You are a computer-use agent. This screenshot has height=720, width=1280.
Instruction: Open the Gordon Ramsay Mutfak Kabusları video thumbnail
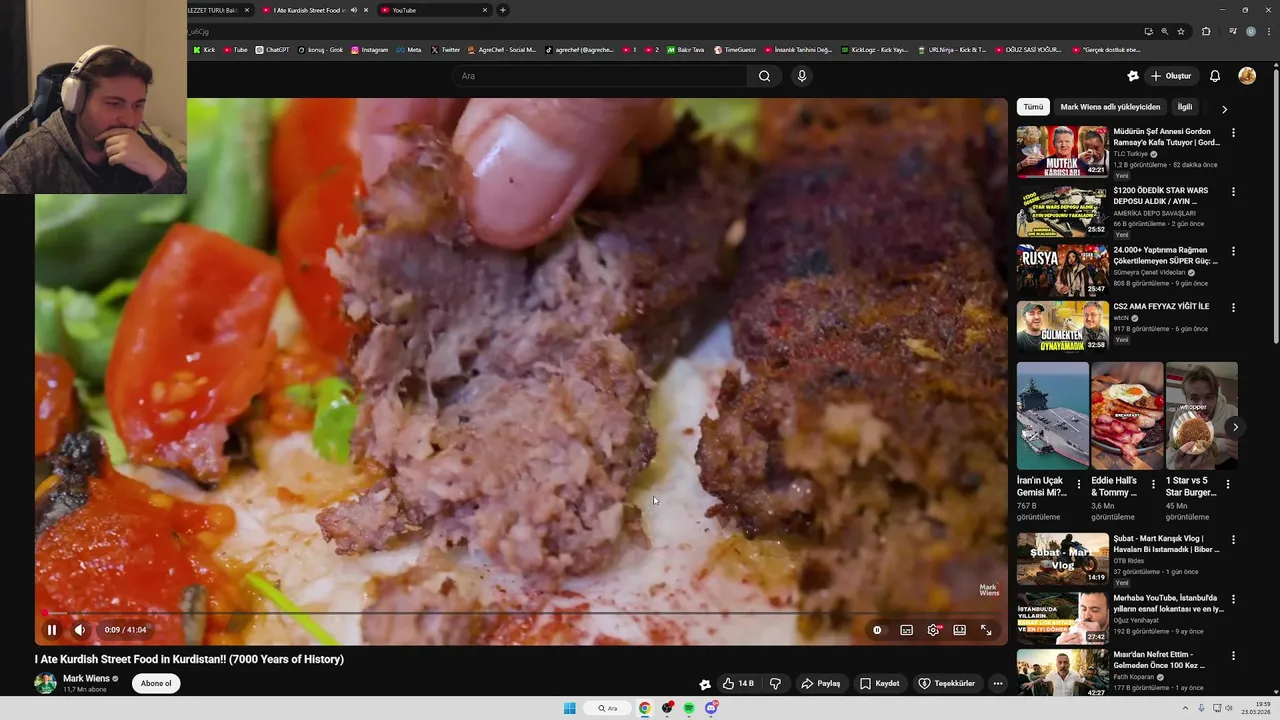pyautogui.click(x=1062, y=152)
